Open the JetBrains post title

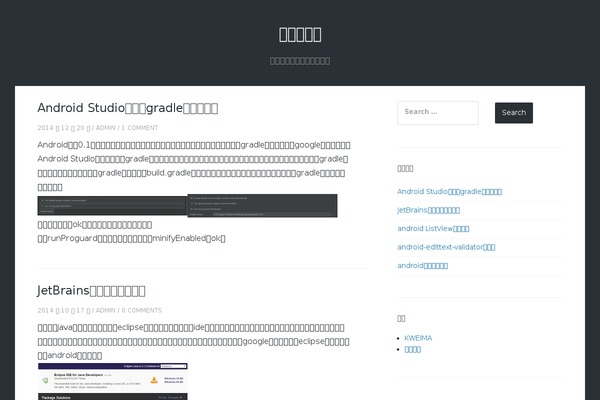[x=91, y=291]
